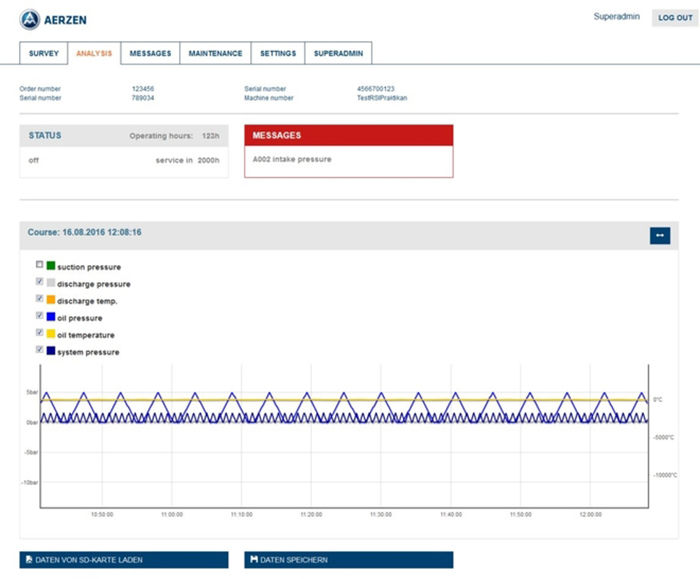Click the suction pressure legend label
Image resolution: width=700 pixels, height=579 pixels.
89,267
